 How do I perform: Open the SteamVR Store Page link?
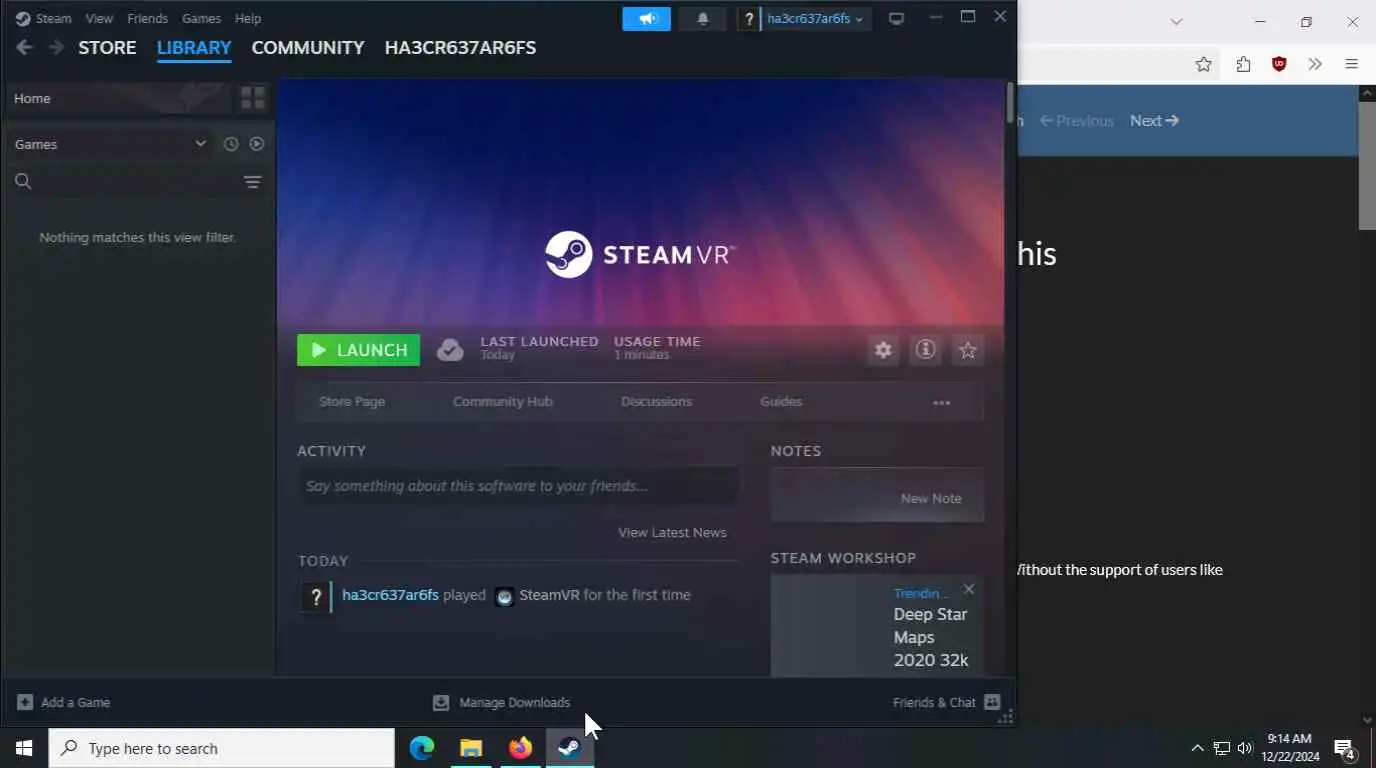(352, 402)
